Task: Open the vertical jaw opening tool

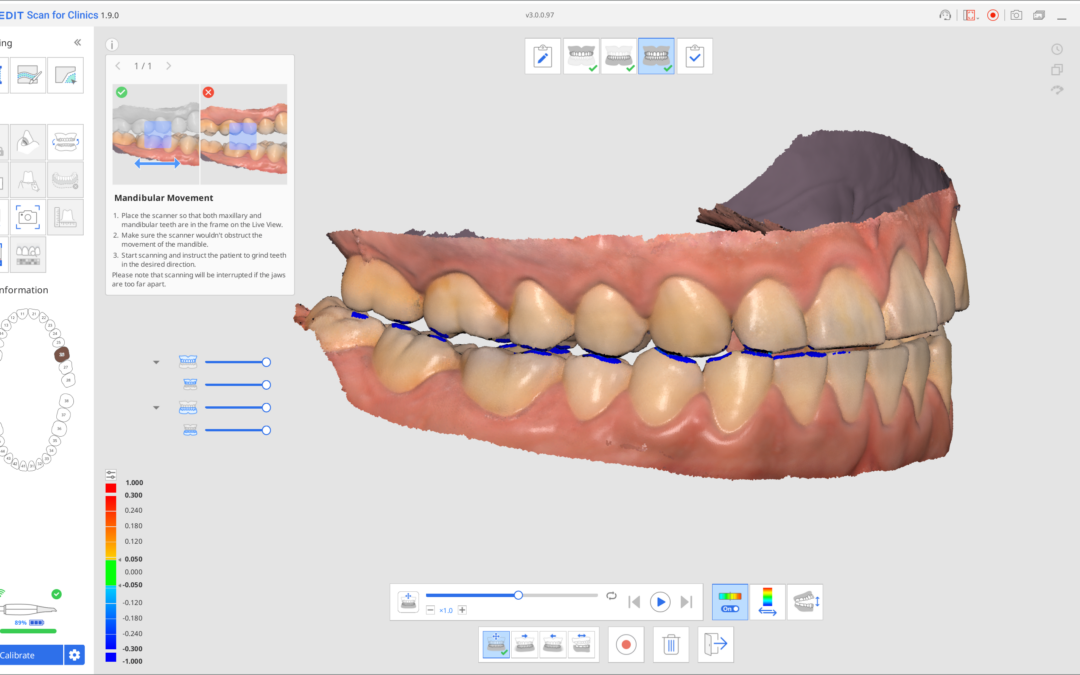Action: click(x=805, y=602)
